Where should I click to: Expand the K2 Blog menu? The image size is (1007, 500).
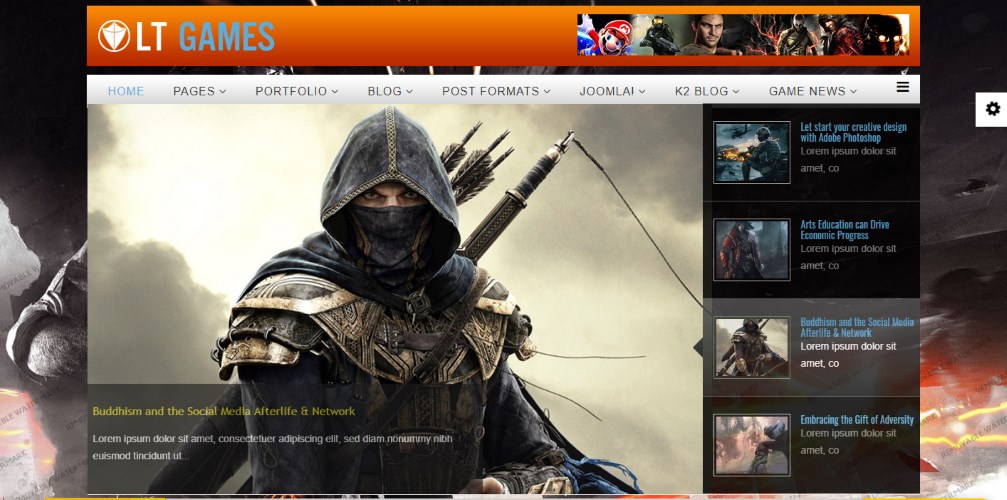click(707, 91)
